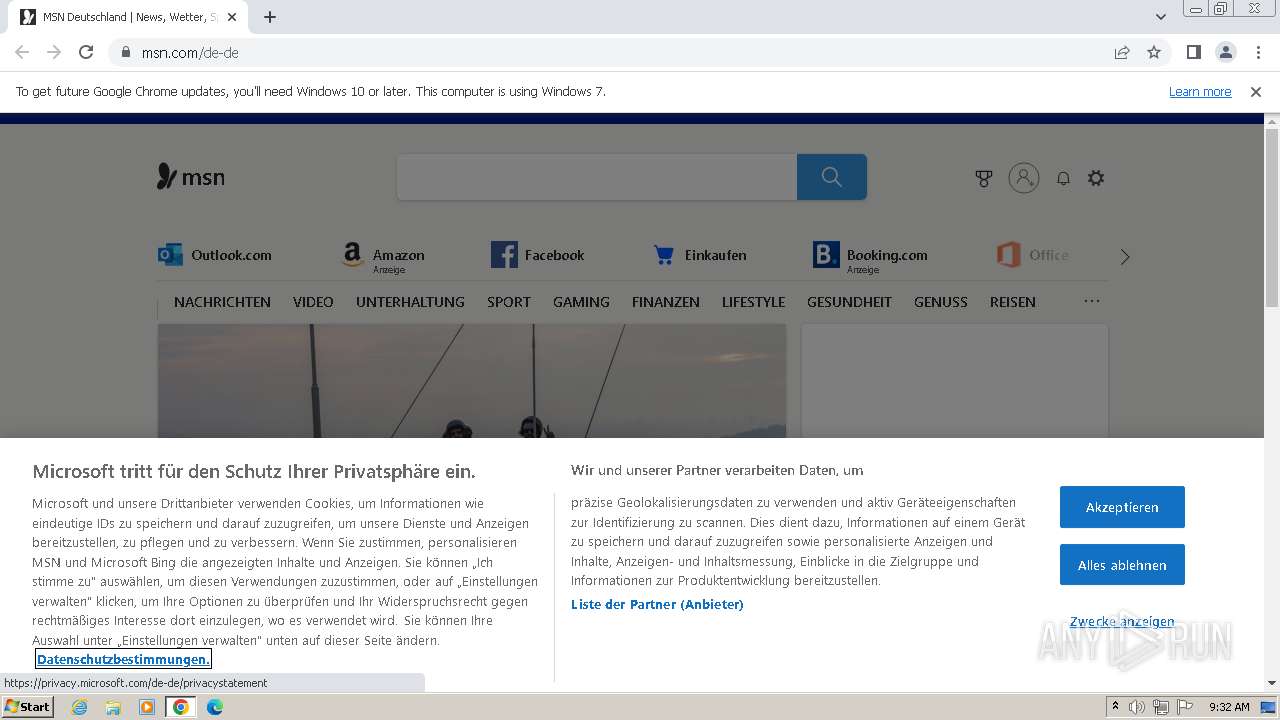Go to the LIFESTYLE section

(x=753, y=302)
